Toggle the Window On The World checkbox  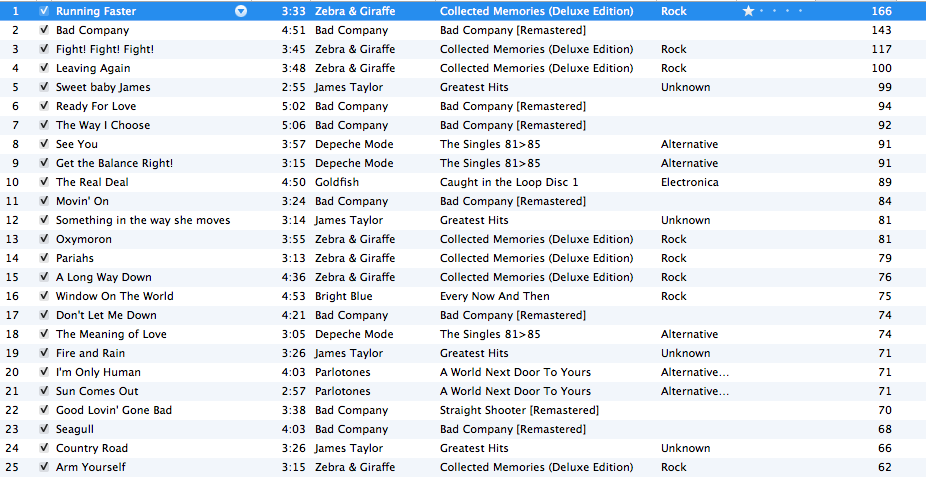(x=44, y=296)
